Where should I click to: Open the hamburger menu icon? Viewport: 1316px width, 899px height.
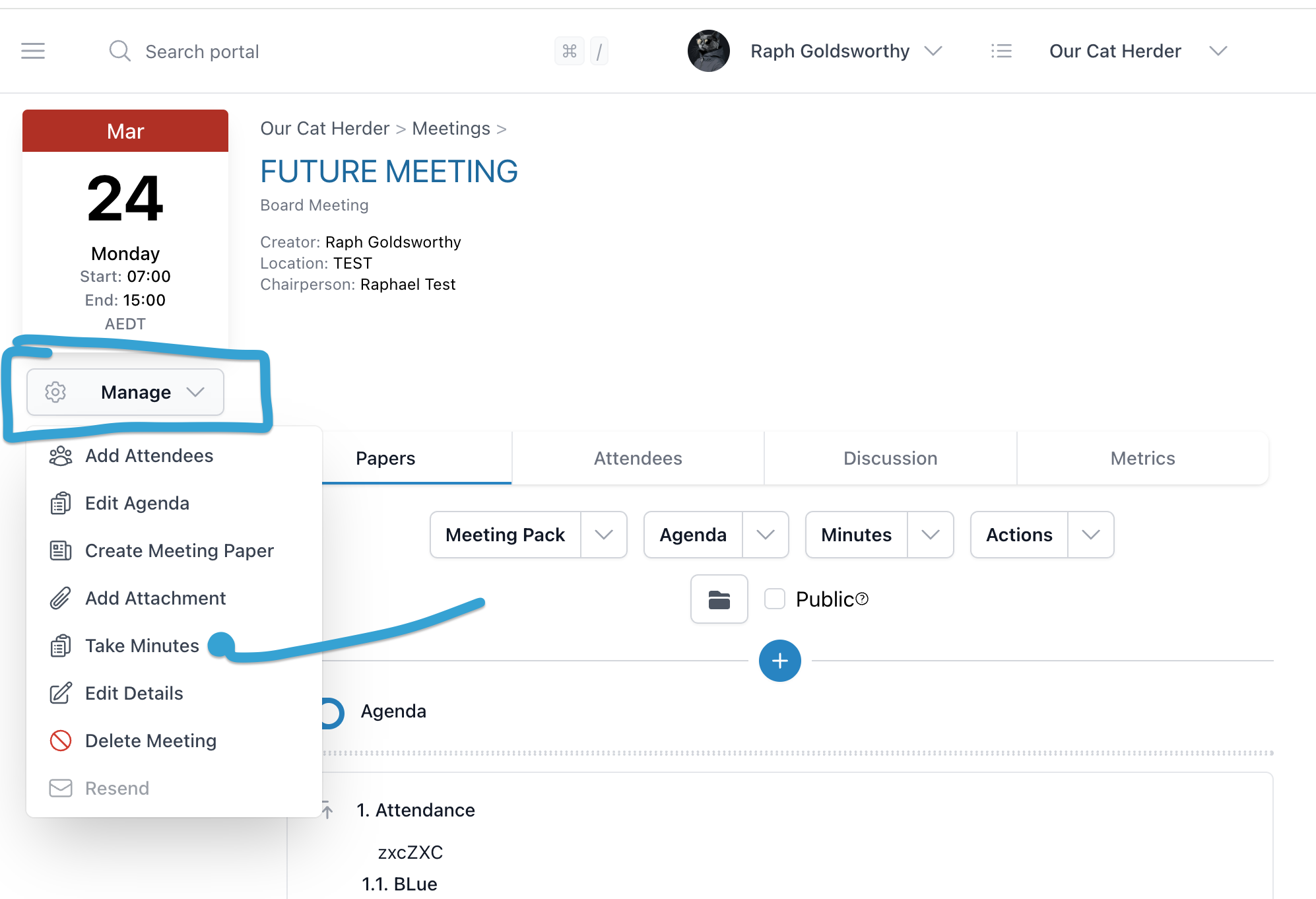point(33,51)
